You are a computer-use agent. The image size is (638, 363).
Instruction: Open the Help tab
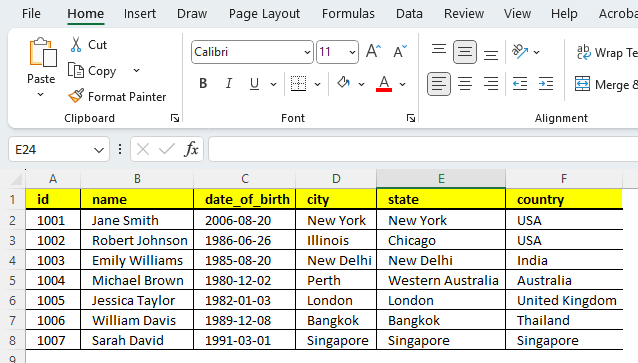coord(564,14)
